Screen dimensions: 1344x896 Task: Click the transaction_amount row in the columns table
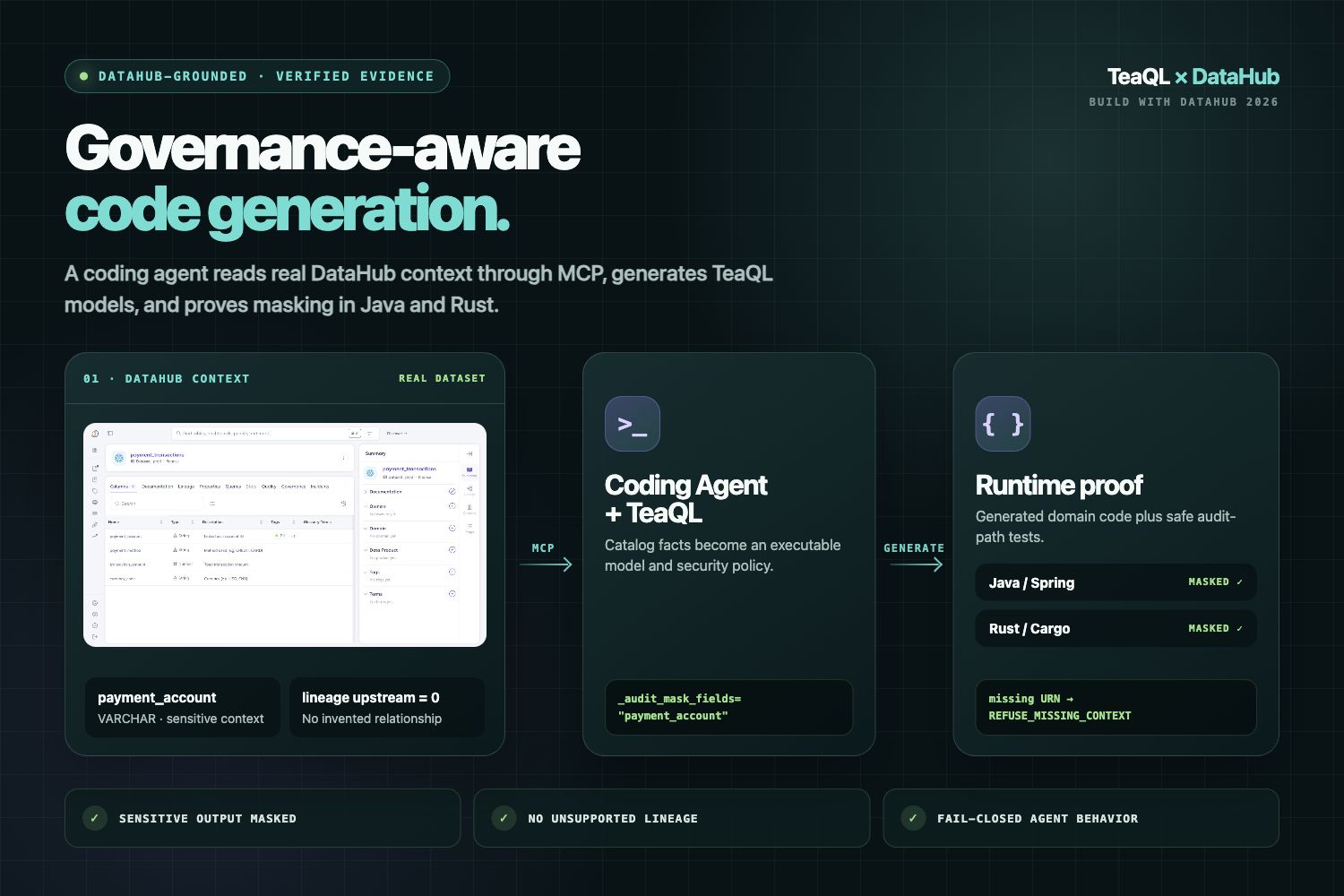(x=228, y=564)
